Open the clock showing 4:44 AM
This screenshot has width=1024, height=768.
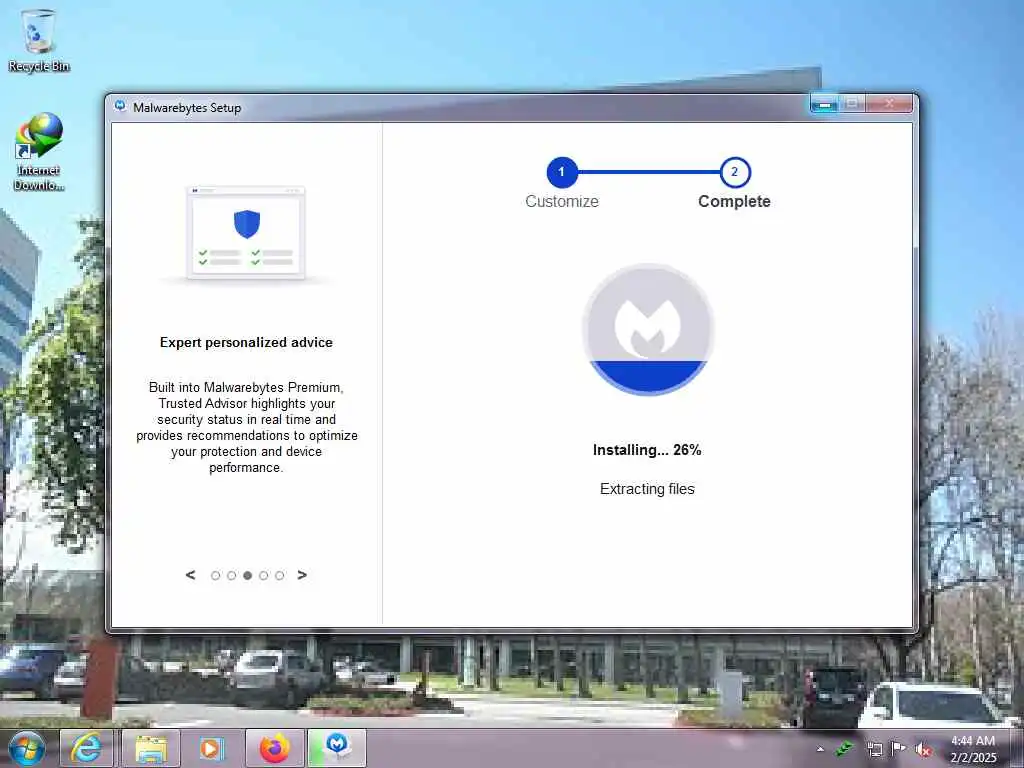click(x=973, y=748)
